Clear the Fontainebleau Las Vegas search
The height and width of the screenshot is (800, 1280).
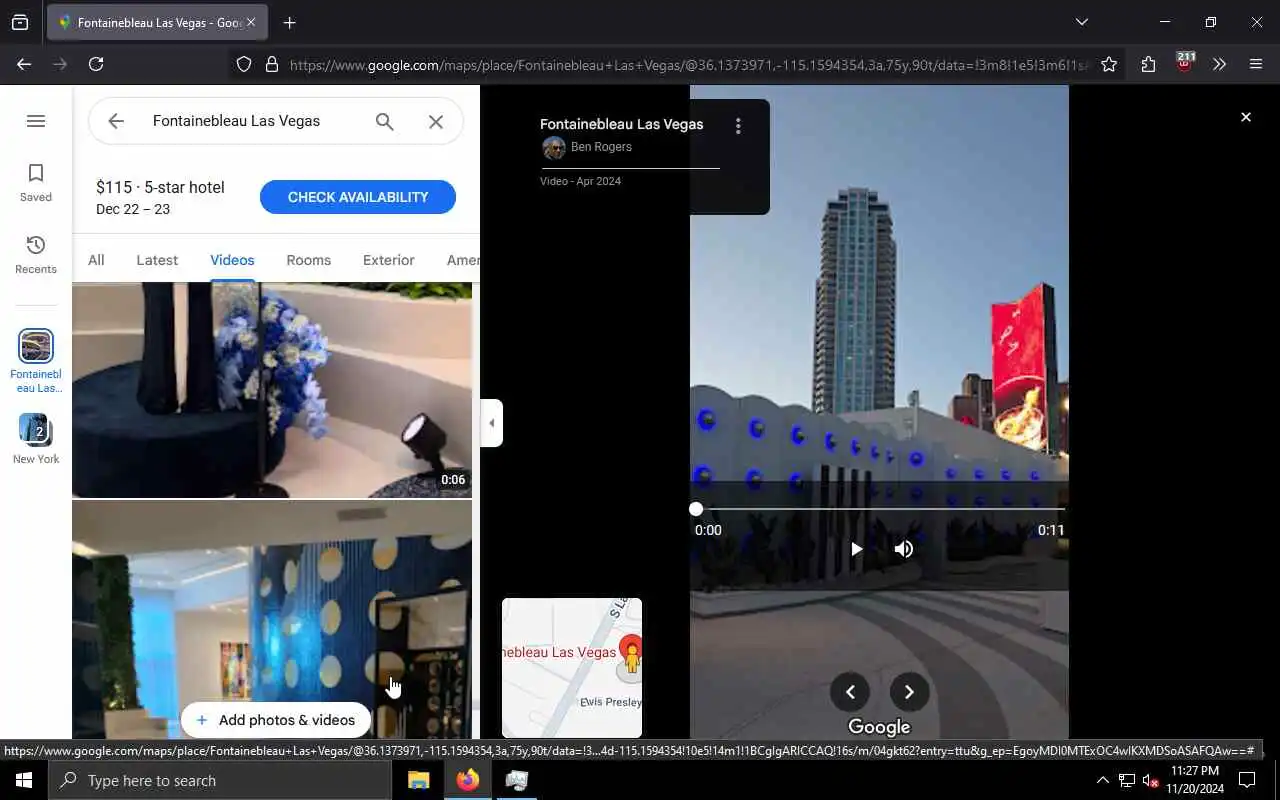(436, 121)
